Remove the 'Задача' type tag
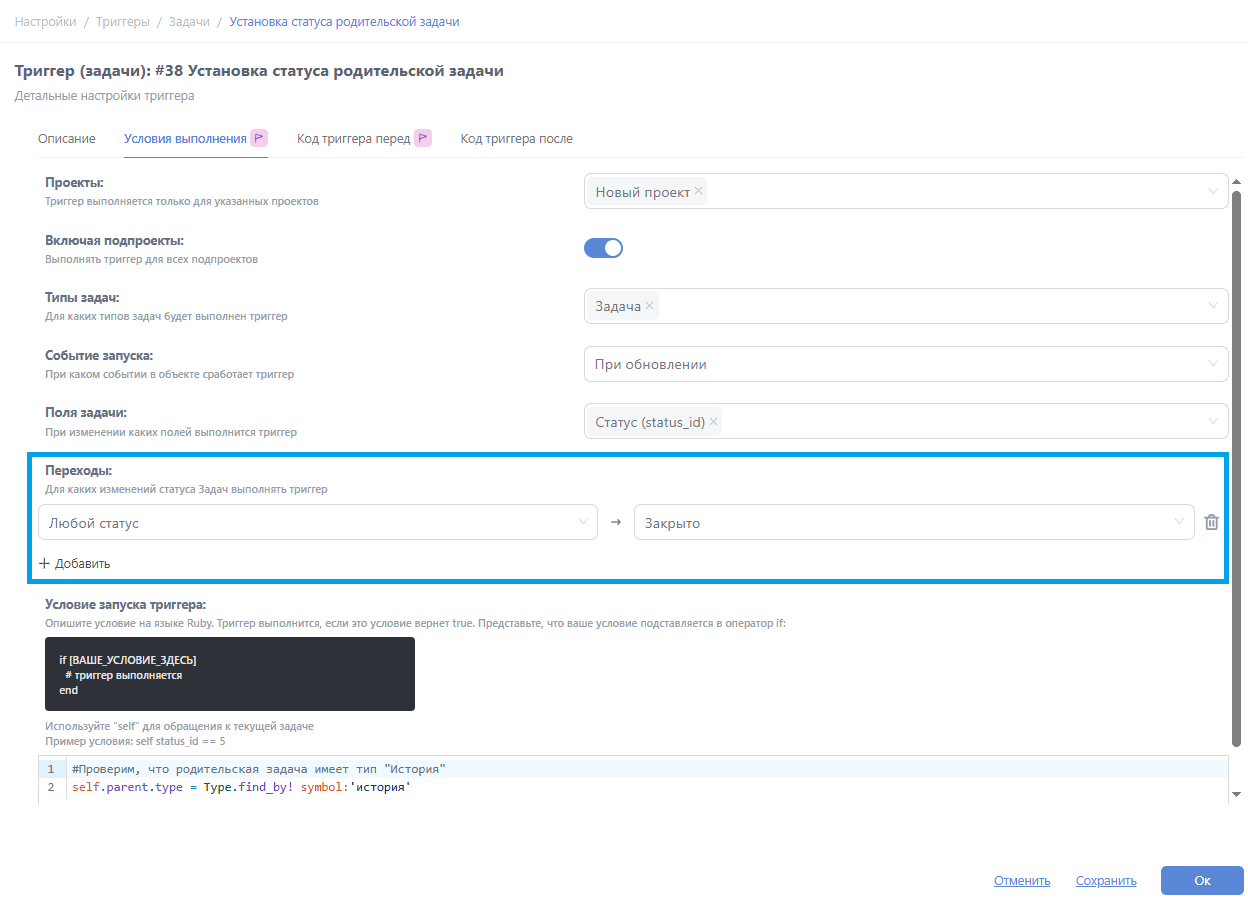Screen dimensions: 1248x900 (650, 306)
